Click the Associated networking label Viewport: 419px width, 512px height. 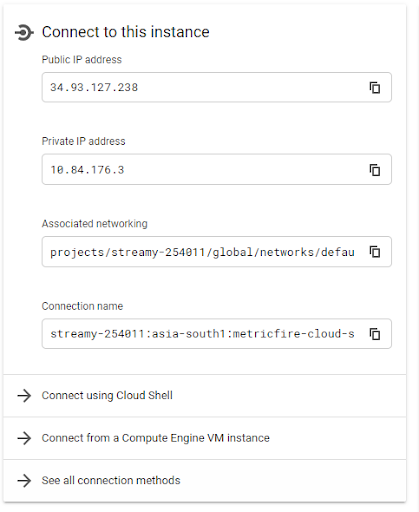[x=94, y=224]
